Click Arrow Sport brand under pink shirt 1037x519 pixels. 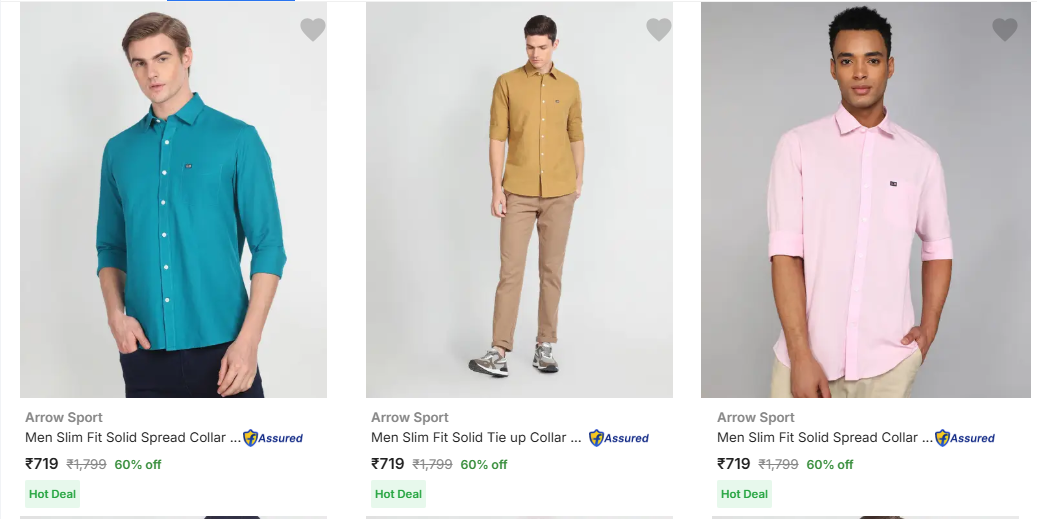[x=756, y=417]
